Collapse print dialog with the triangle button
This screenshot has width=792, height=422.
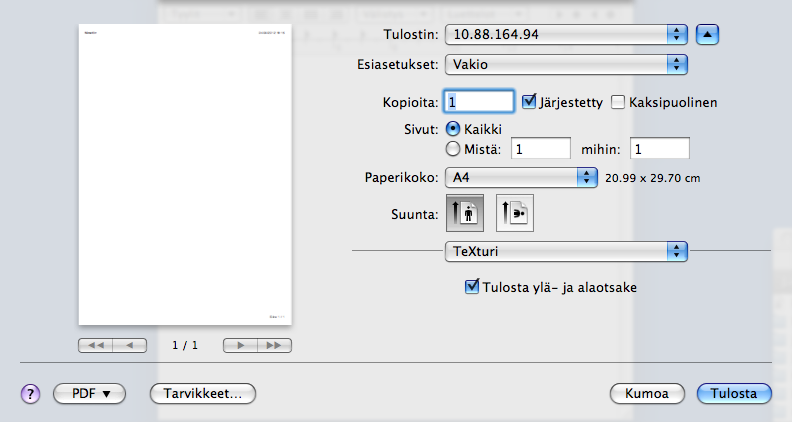pyautogui.click(x=708, y=33)
